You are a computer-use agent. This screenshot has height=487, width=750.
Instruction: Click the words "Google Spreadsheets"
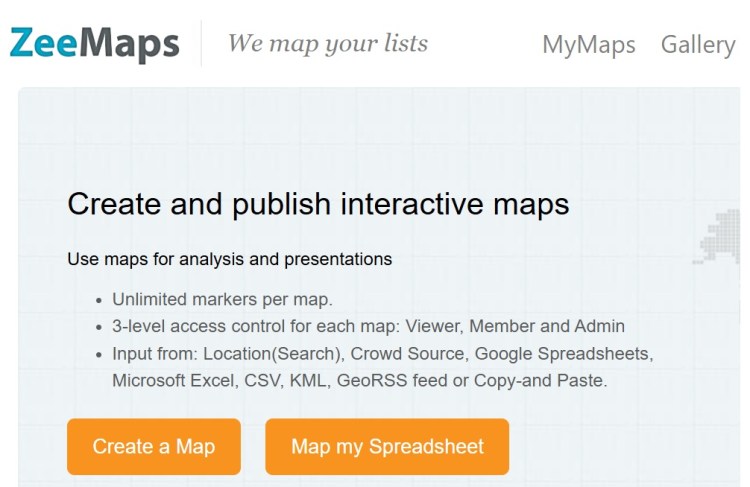563,353
